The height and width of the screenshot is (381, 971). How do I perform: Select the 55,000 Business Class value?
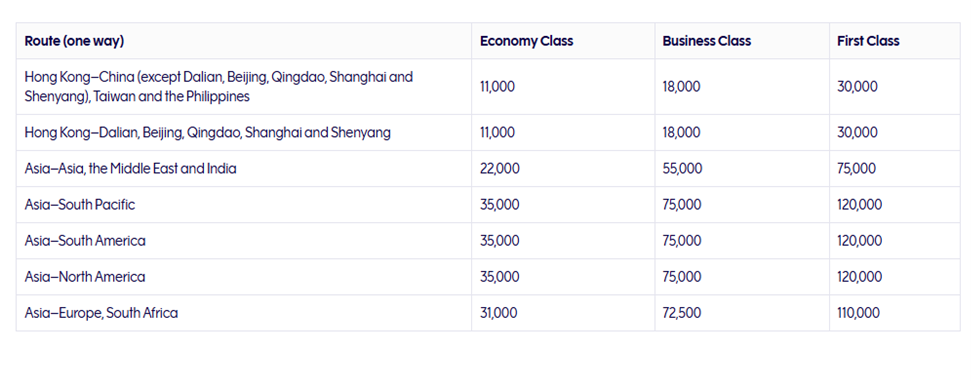(x=682, y=169)
